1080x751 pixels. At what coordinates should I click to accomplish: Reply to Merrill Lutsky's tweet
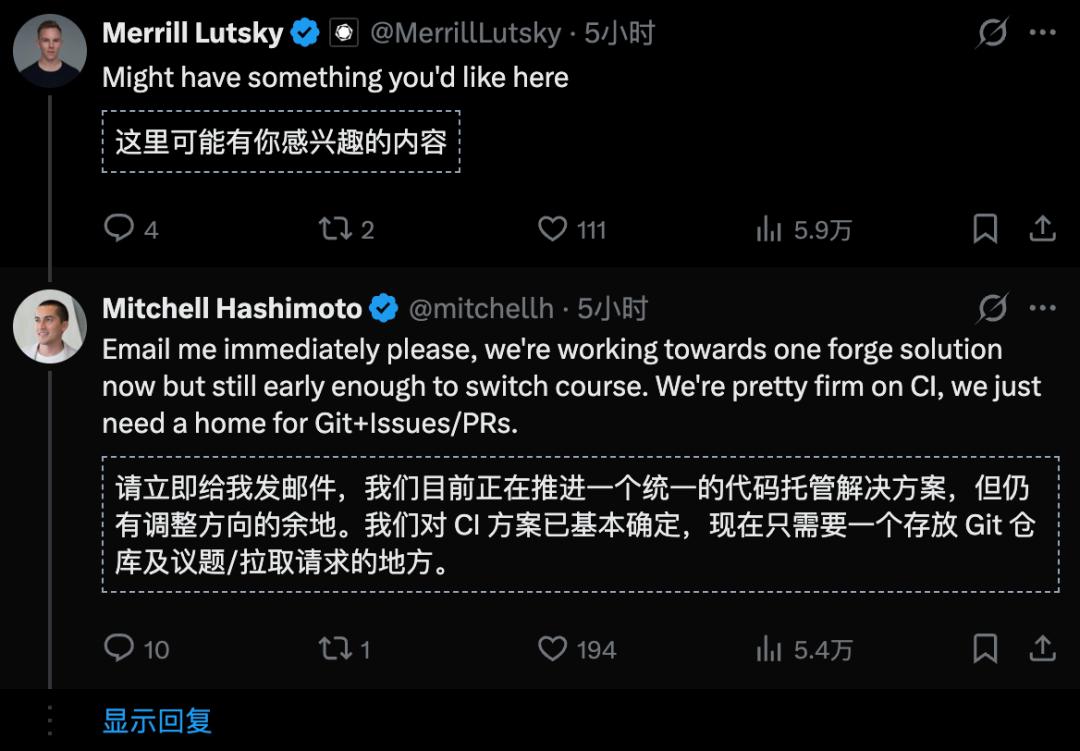click(x=119, y=230)
